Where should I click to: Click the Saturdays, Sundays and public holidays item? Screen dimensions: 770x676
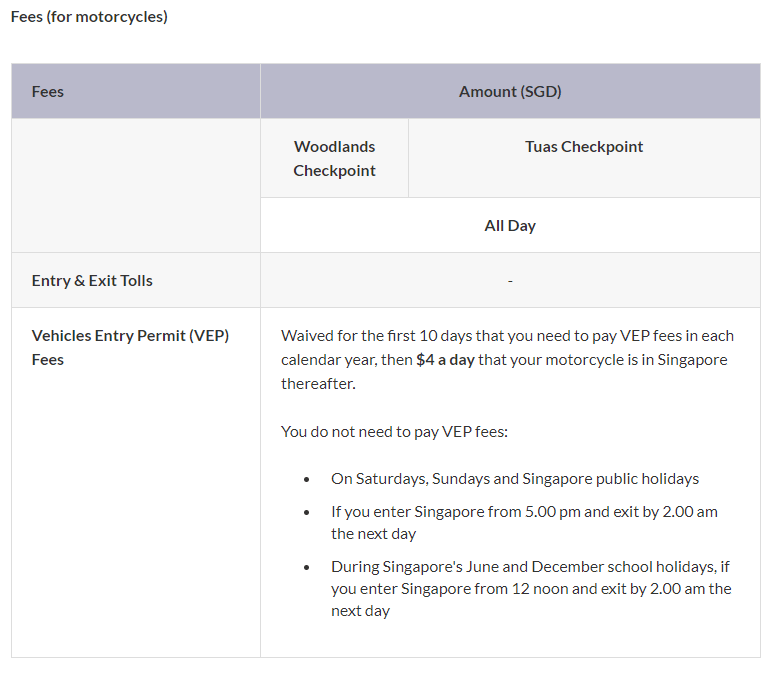click(x=515, y=479)
